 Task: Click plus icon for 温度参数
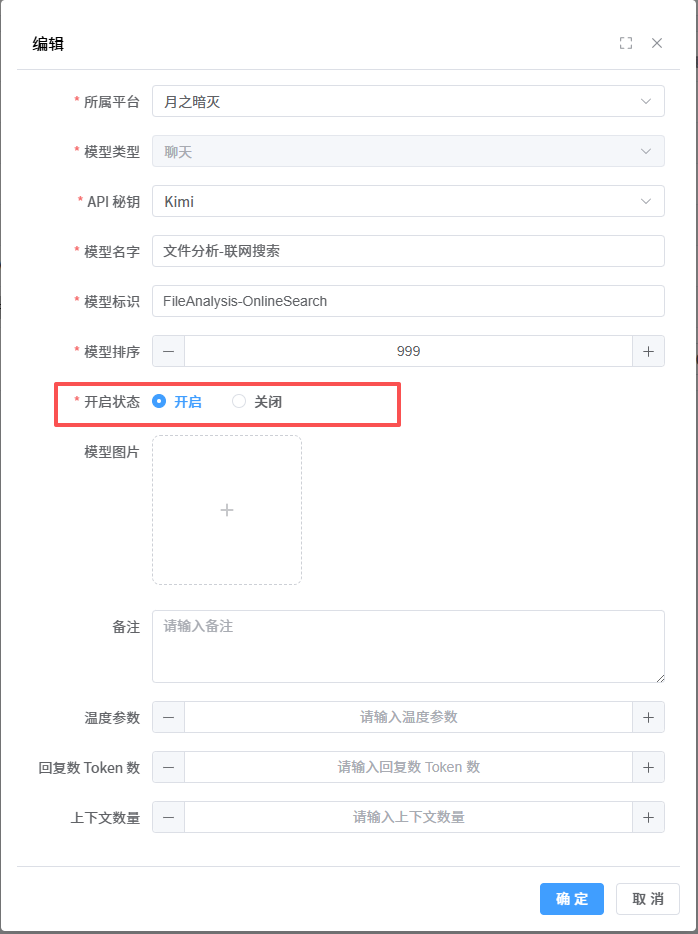[648, 717]
